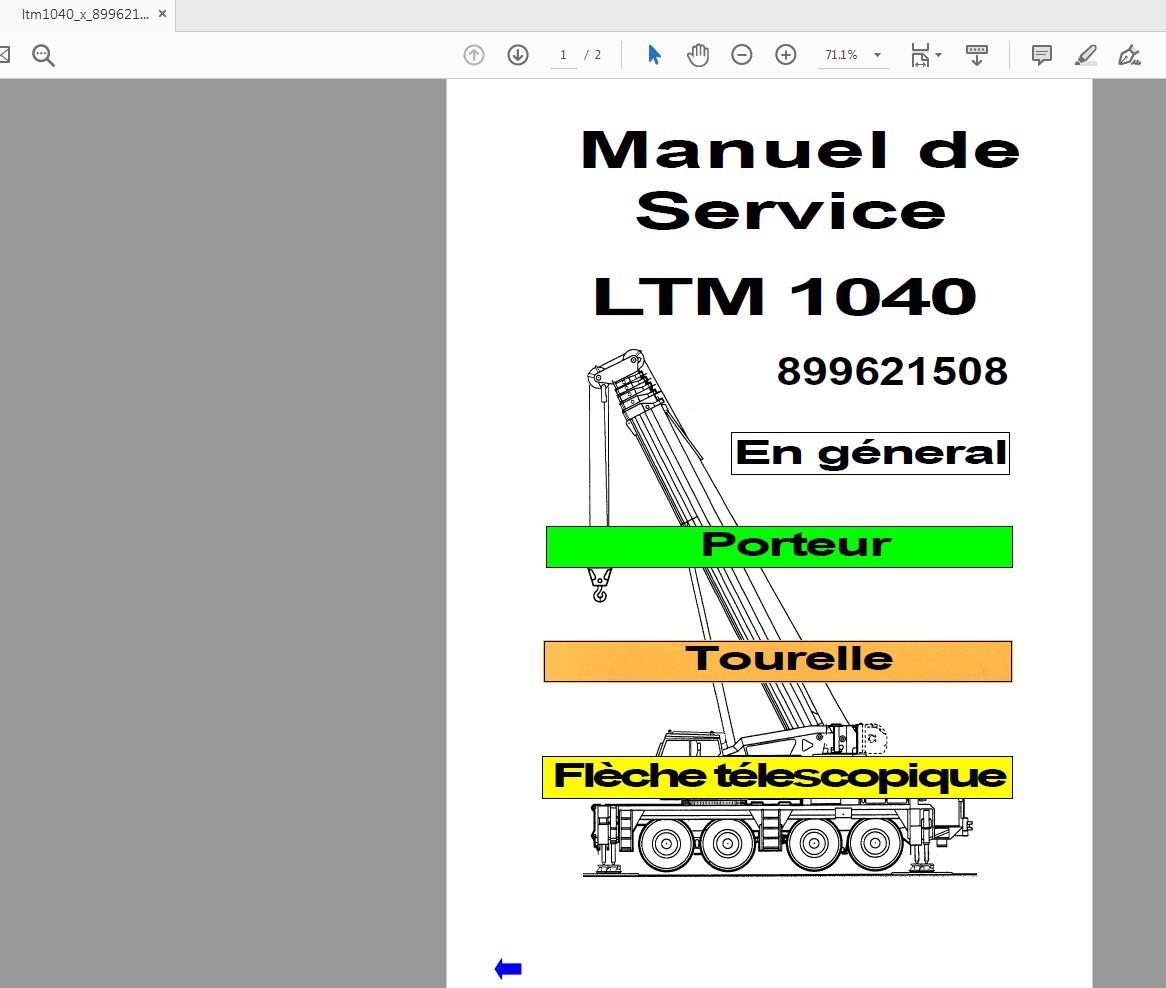This screenshot has height=988, width=1166.
Task: Open the yellow Flèche télescopique section
Action: click(x=777, y=778)
